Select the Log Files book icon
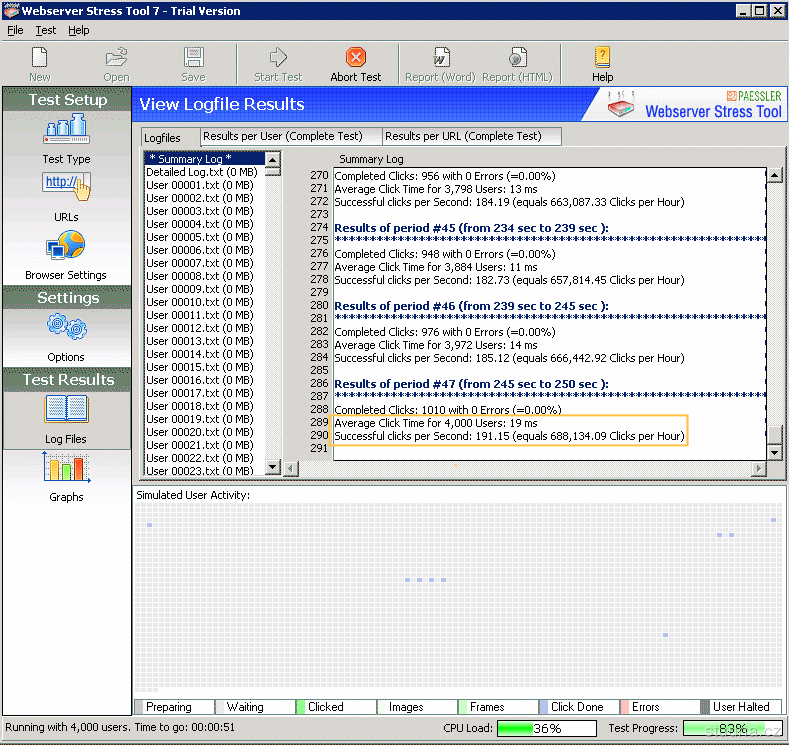789x745 pixels. coord(66,410)
